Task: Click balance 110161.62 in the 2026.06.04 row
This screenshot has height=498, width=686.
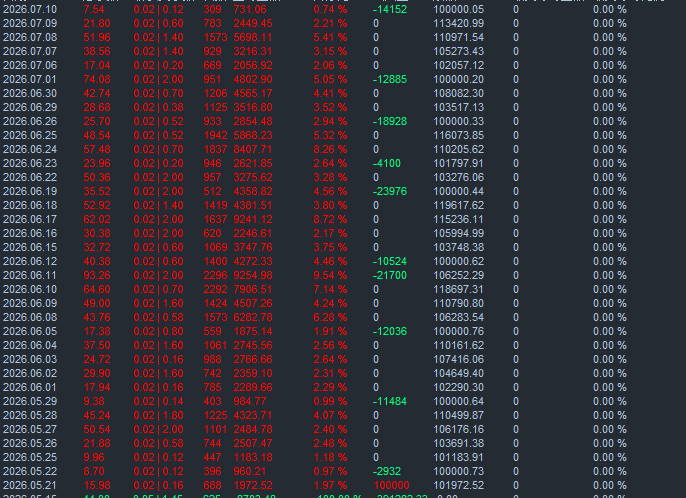Action: click(x=458, y=345)
